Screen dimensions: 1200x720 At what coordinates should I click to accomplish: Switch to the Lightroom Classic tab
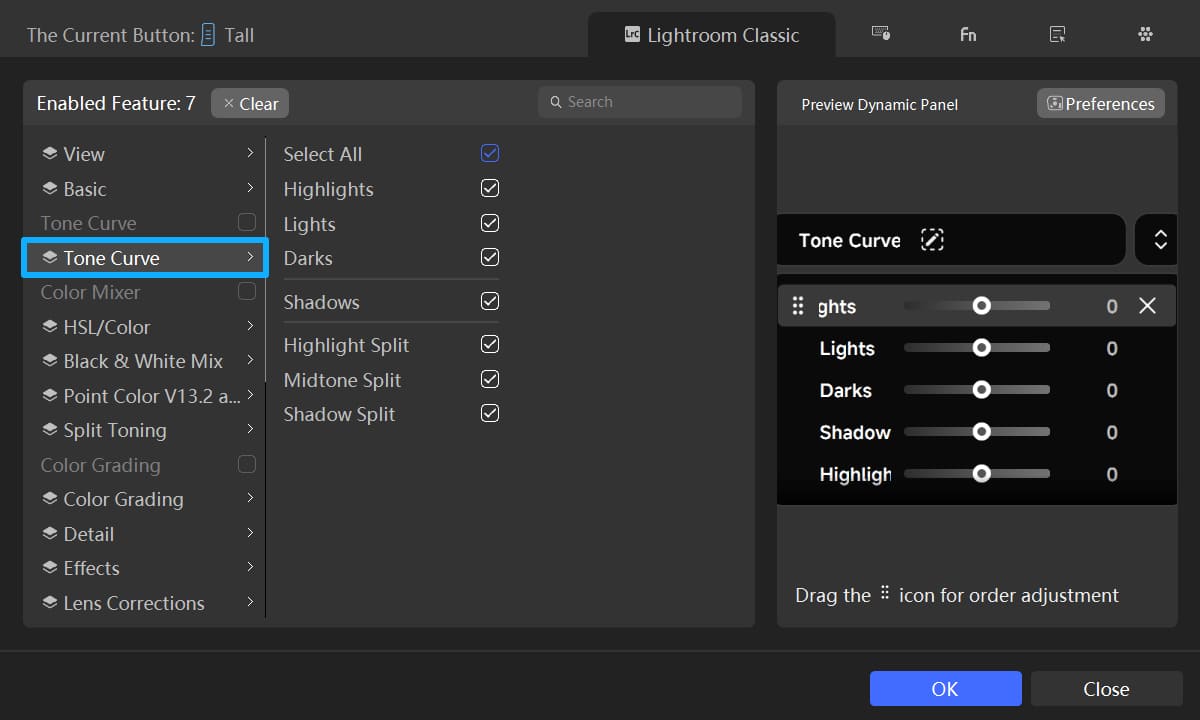(711, 35)
